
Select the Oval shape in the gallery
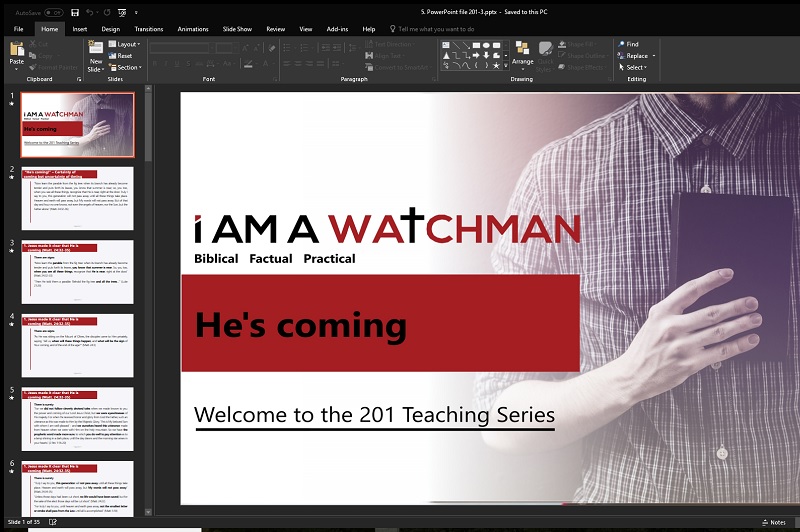click(486, 45)
